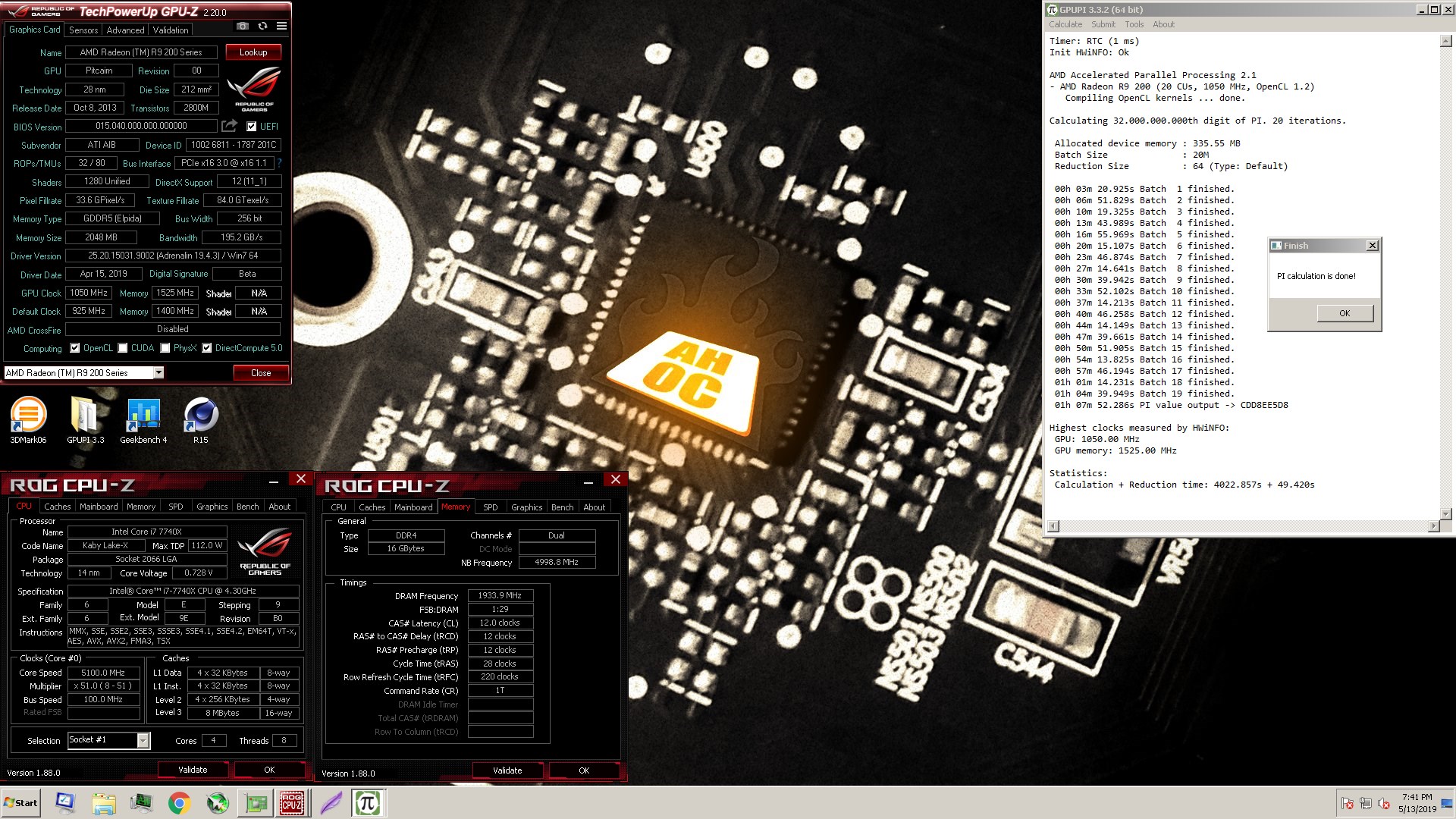The width and height of the screenshot is (1456, 819).
Task: Click the Graphics tab in left CPU-Z
Action: pos(212,507)
